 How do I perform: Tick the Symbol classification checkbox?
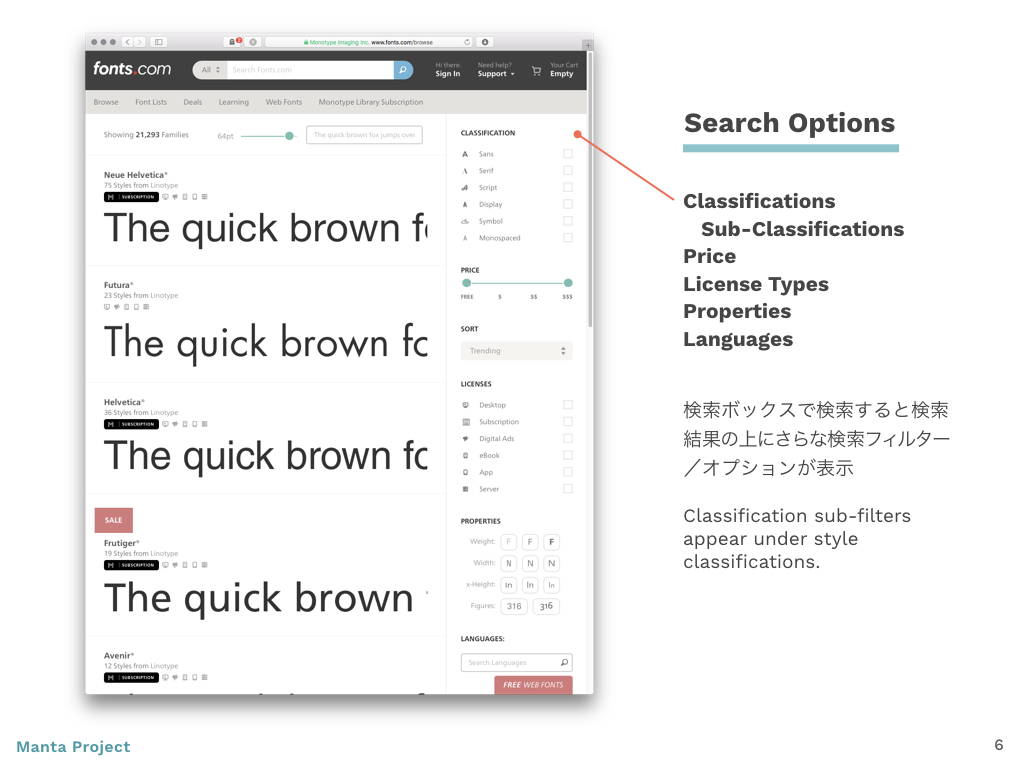568,221
